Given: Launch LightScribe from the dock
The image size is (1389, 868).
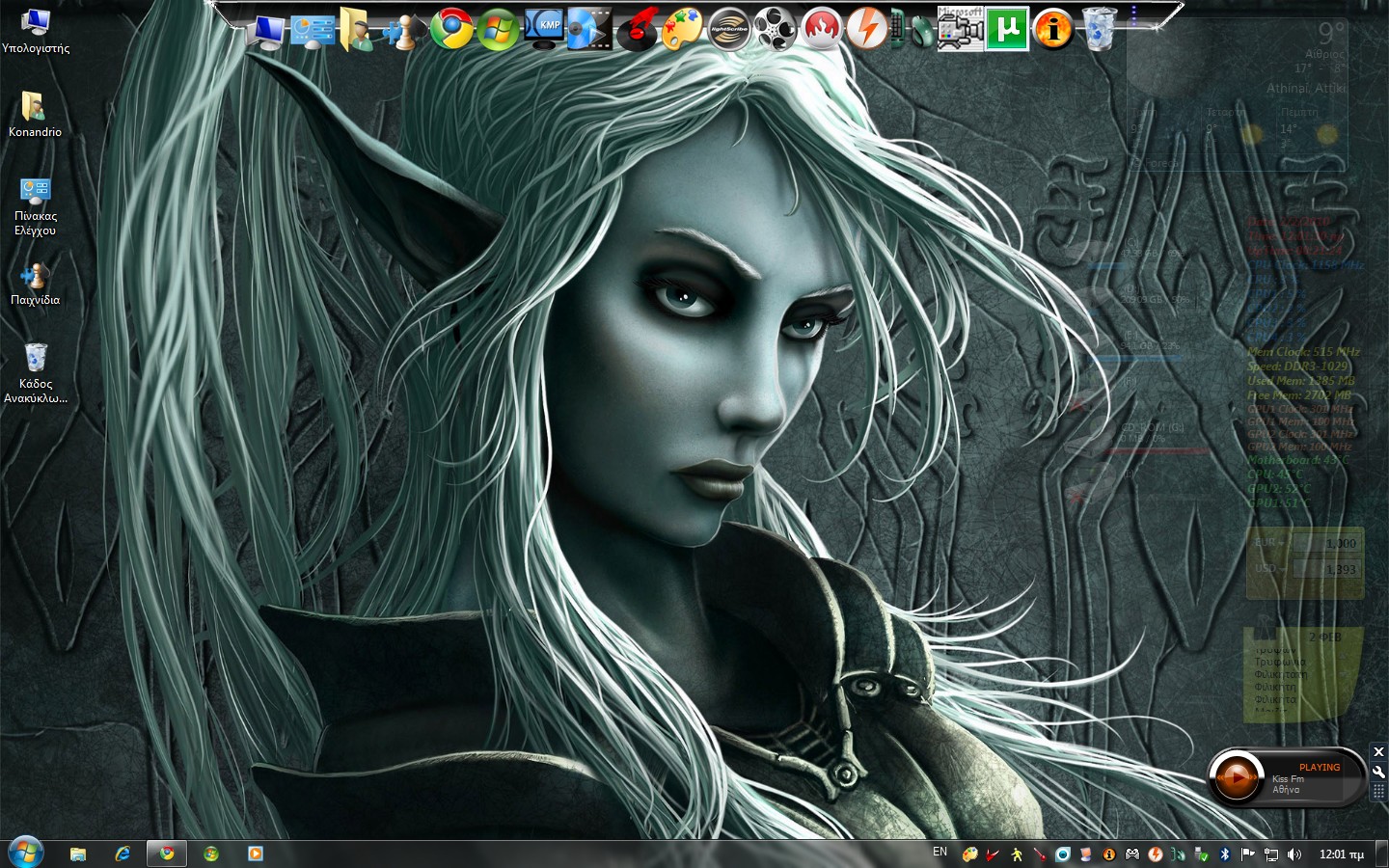Looking at the screenshot, I should pyautogui.click(x=729, y=29).
